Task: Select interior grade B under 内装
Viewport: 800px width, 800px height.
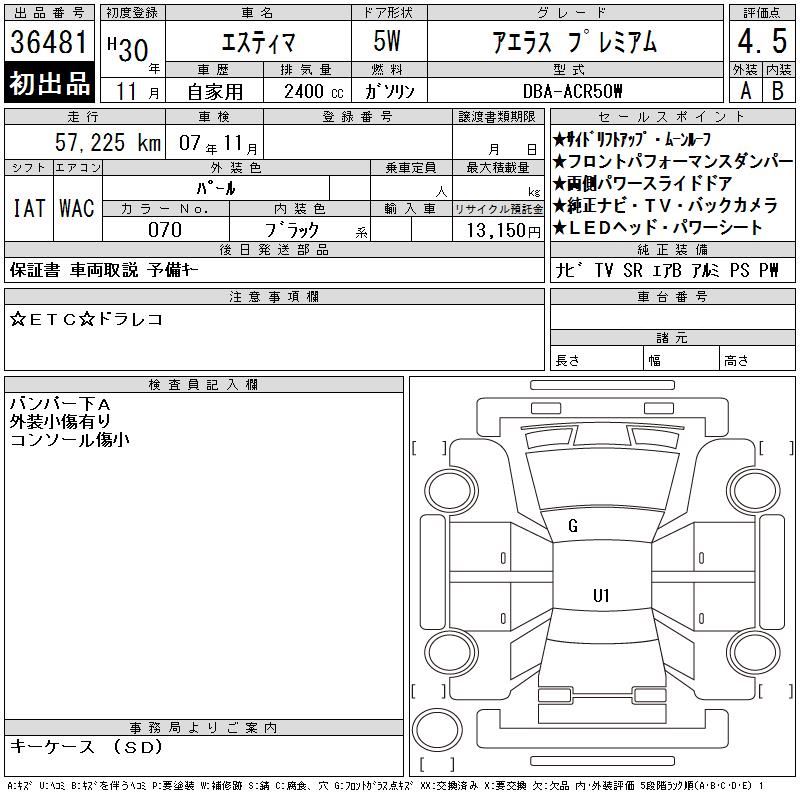Action: [778, 91]
